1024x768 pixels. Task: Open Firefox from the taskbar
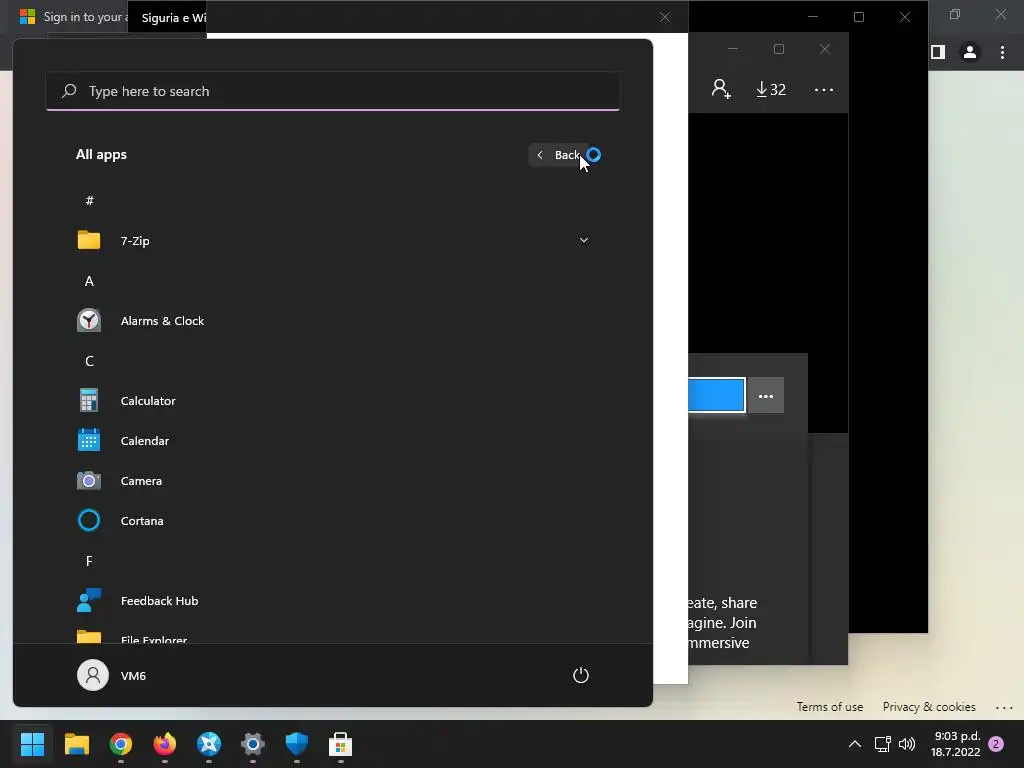(x=165, y=744)
